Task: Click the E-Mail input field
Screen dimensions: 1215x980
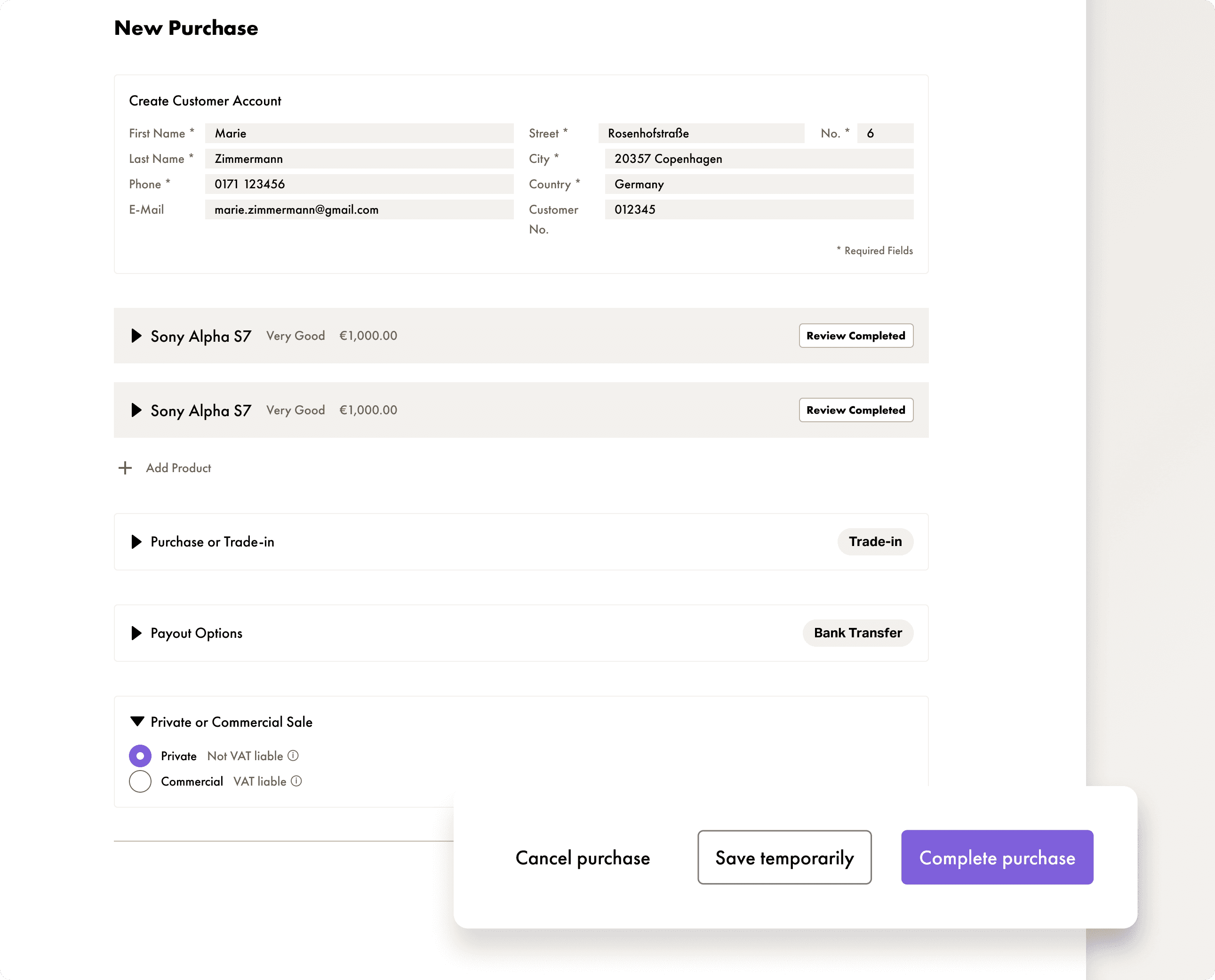Action: pos(359,209)
